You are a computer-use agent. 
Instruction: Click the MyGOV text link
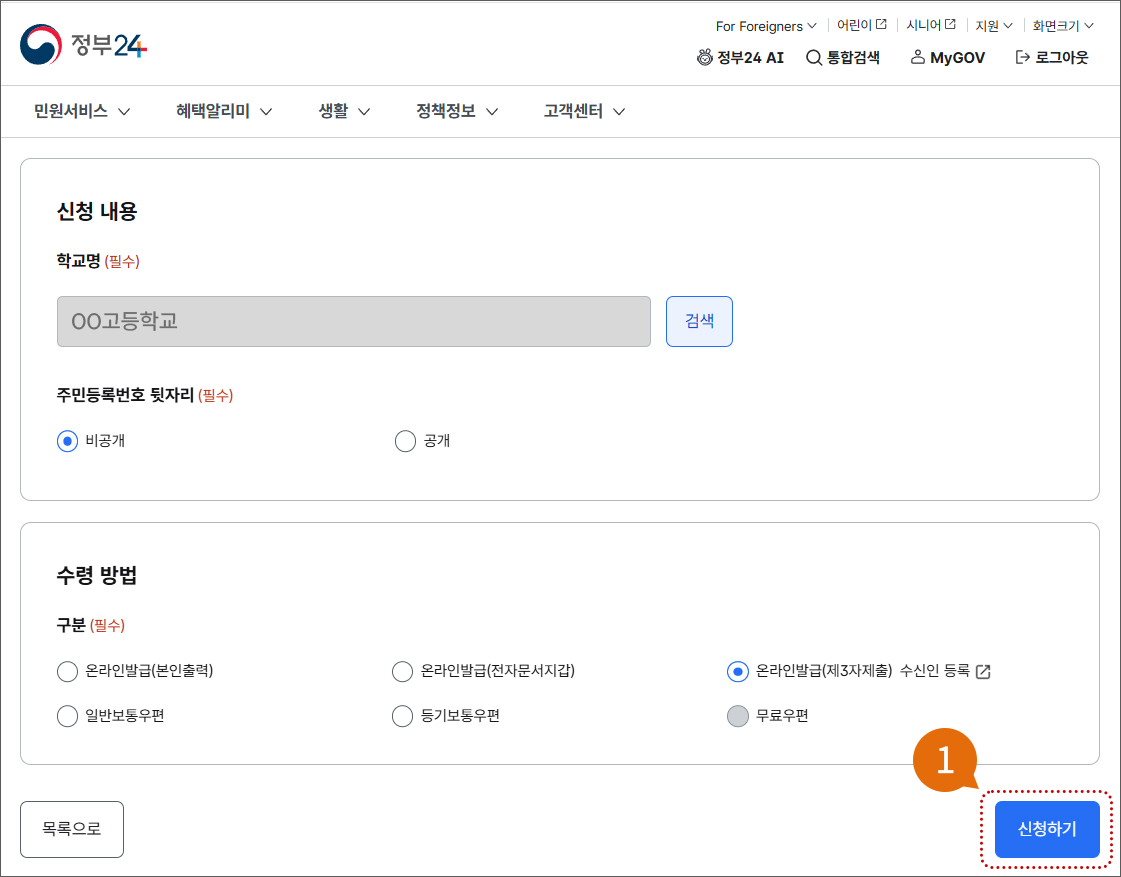pyautogui.click(x=958, y=58)
